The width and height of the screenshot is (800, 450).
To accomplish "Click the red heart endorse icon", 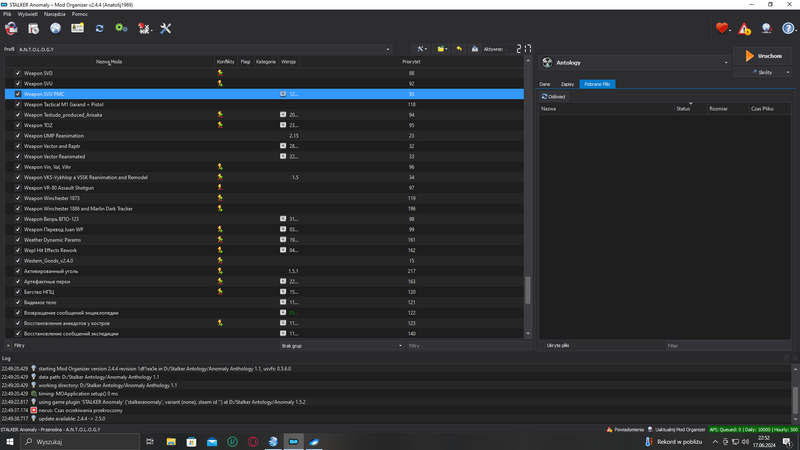I will (722, 28).
